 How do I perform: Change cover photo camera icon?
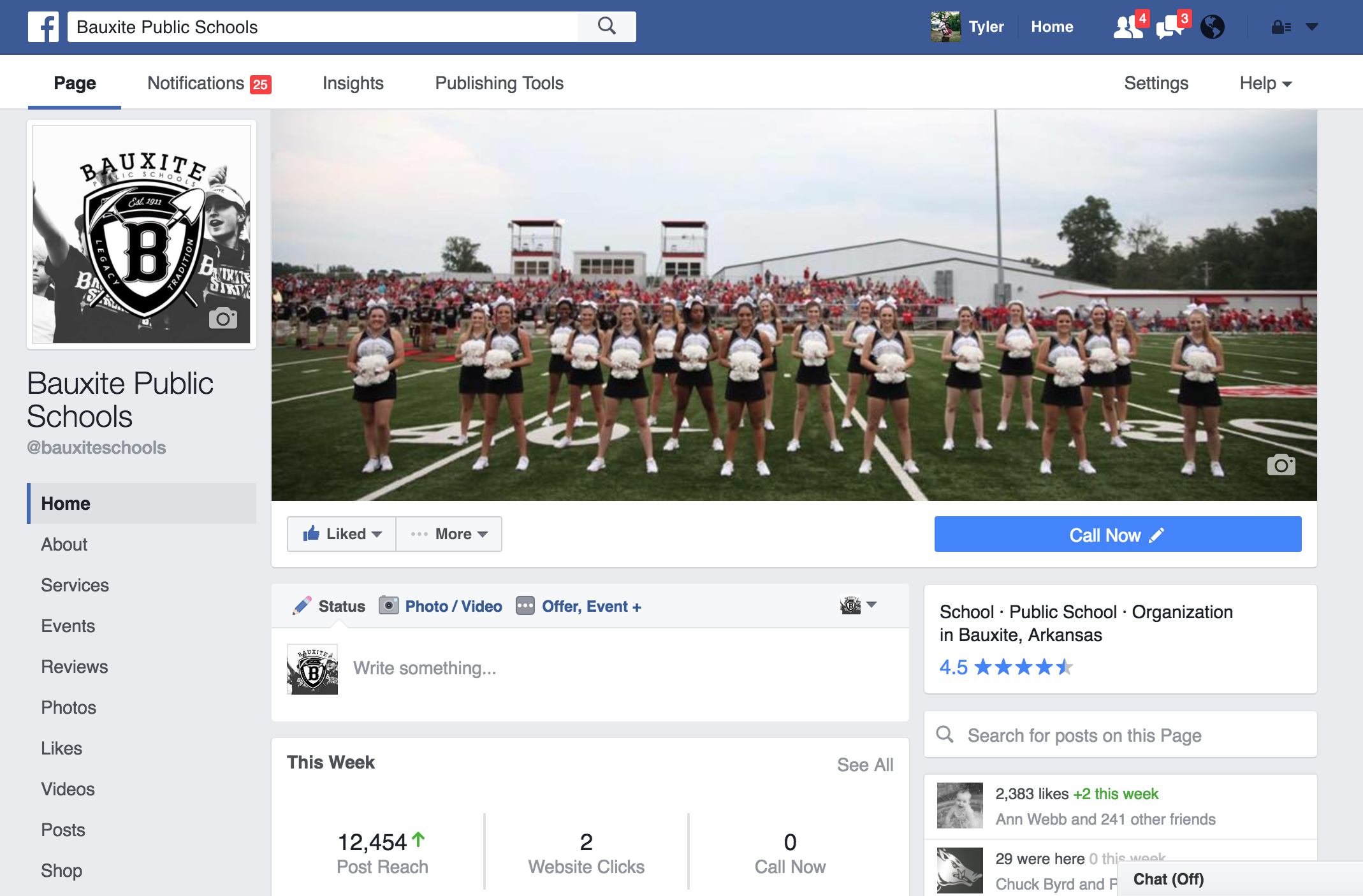tap(1281, 465)
